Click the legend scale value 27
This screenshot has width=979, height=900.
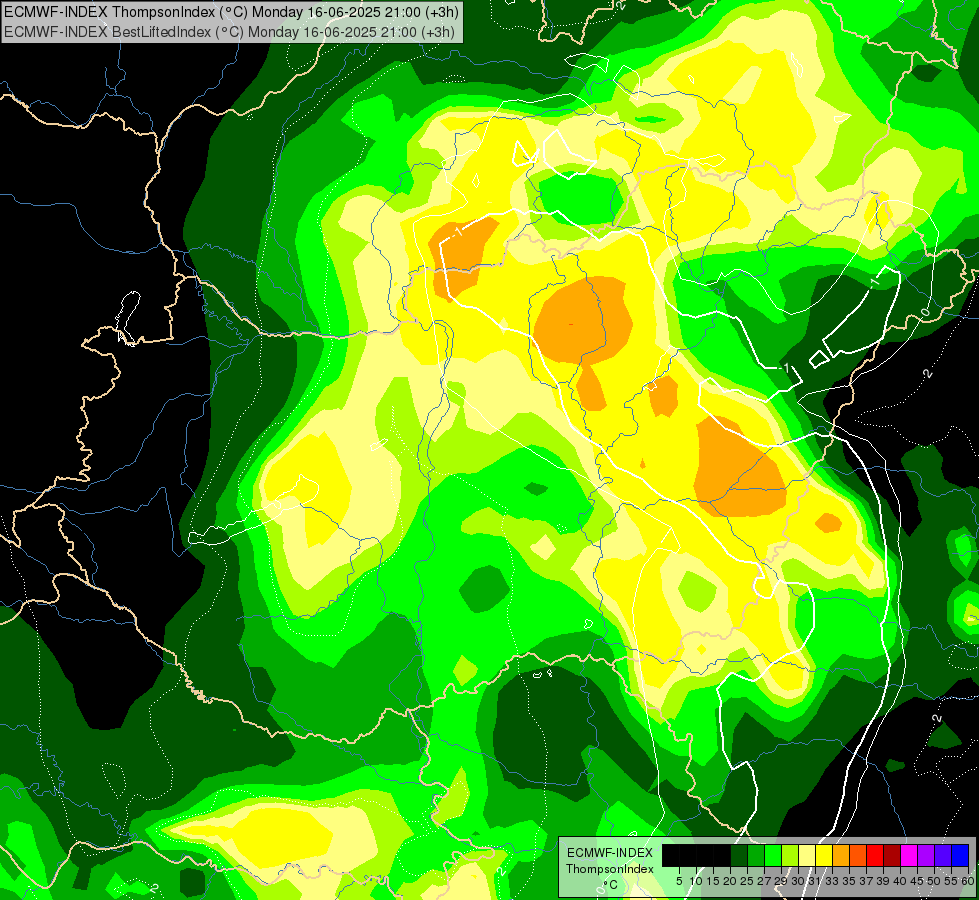[x=764, y=881]
